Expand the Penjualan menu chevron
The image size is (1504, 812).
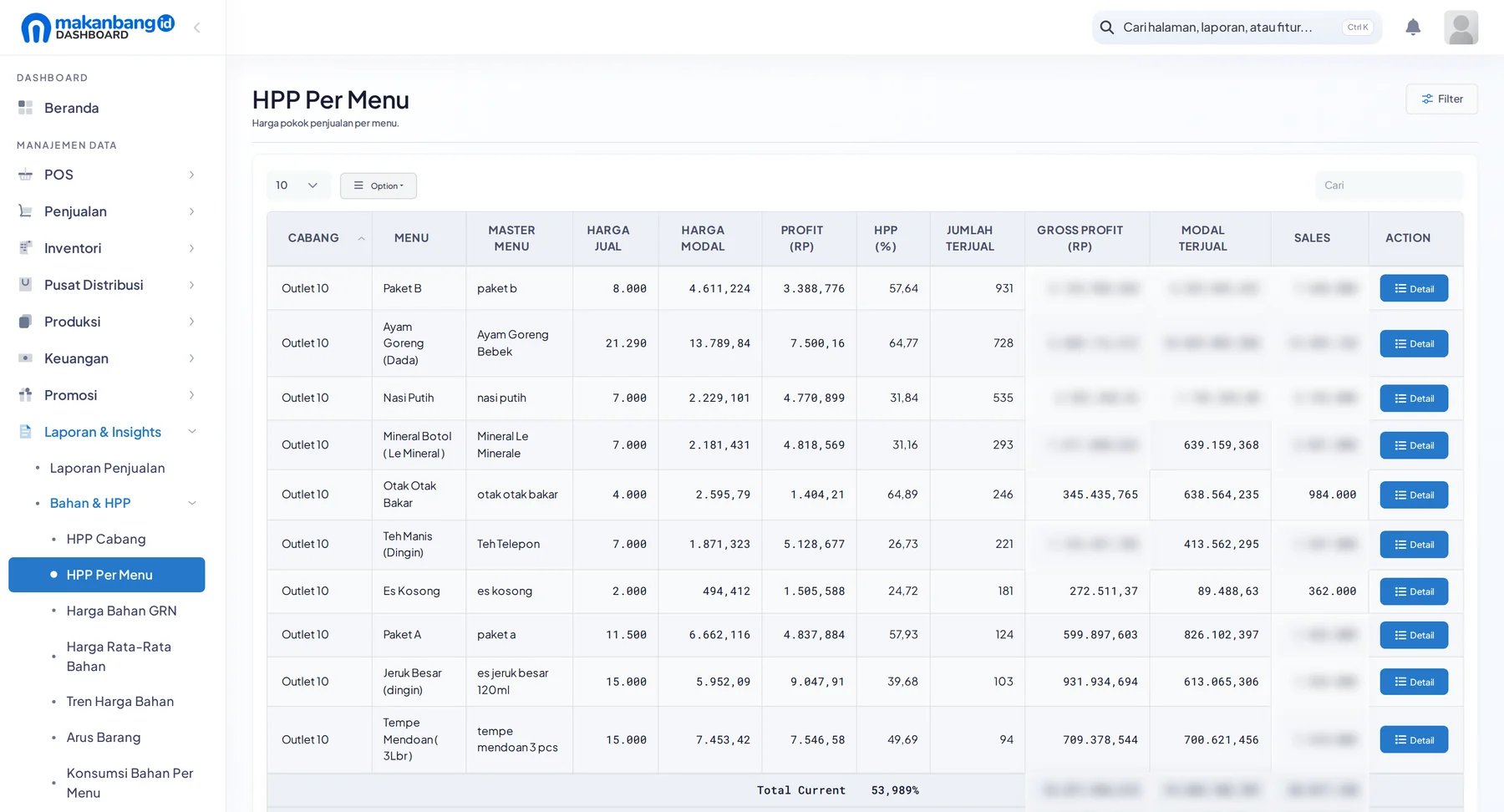(x=191, y=211)
